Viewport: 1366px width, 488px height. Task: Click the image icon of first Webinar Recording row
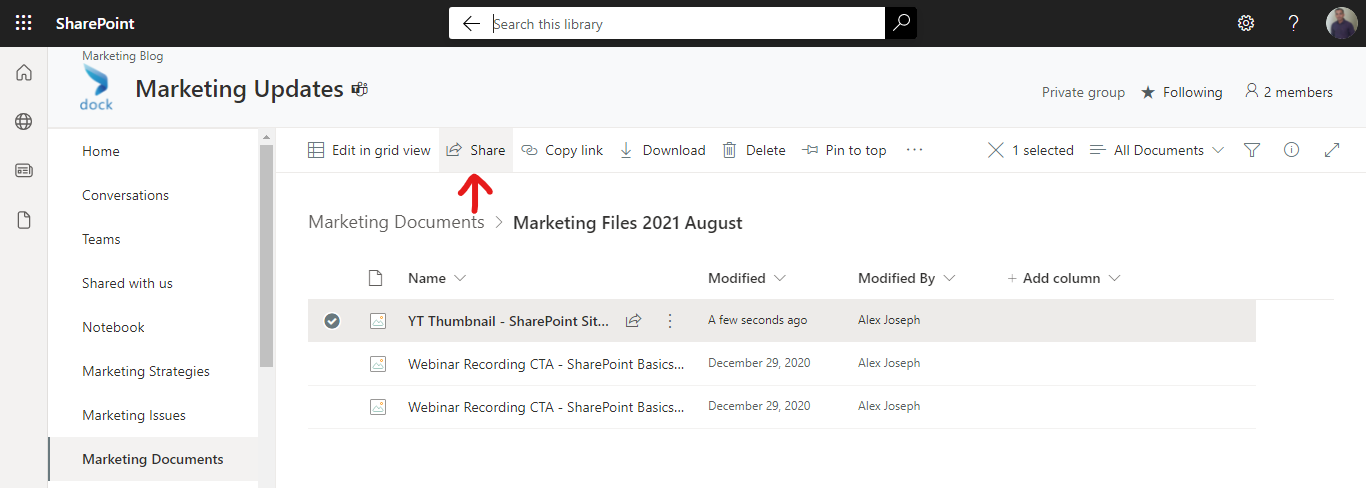tap(377, 364)
